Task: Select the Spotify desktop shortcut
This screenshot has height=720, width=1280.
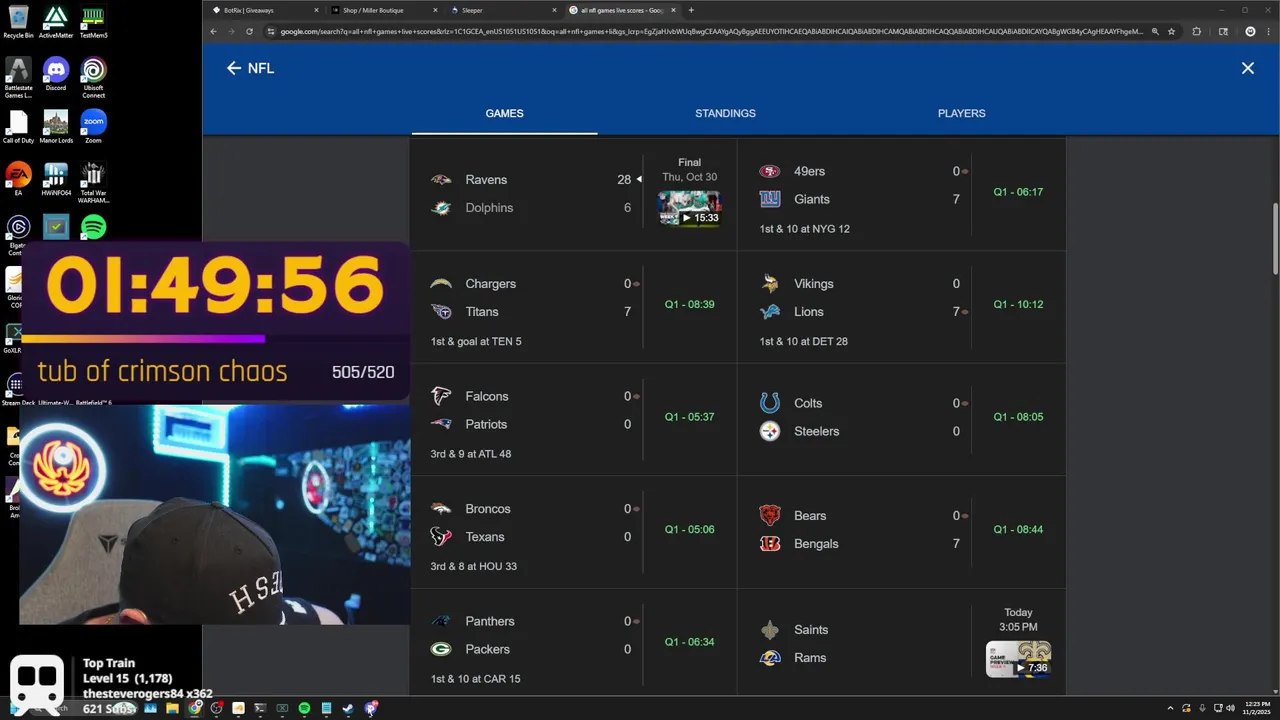Action: point(93,227)
